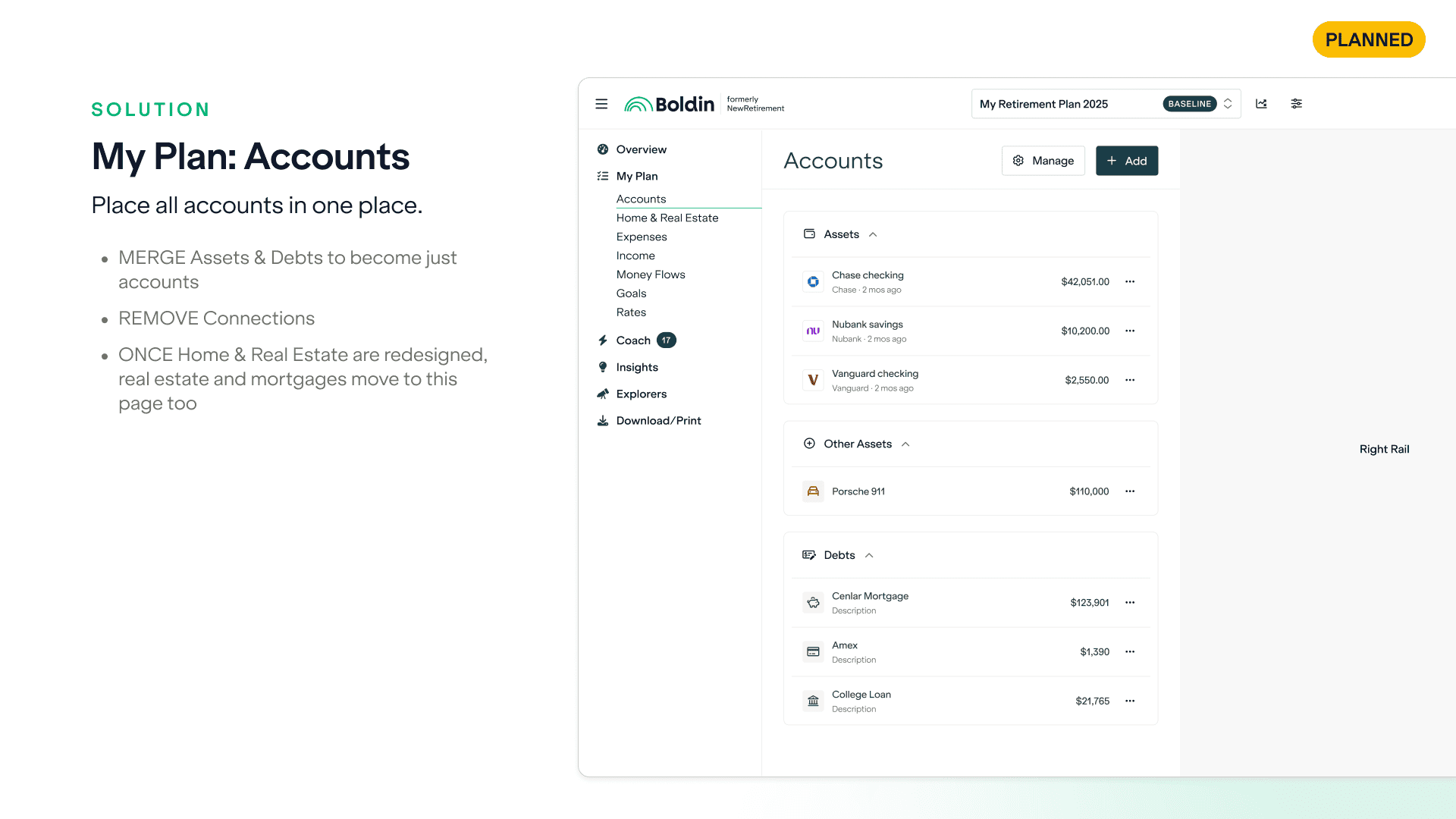Click the Boldin logo
The height and width of the screenshot is (819, 1456).
pos(669,104)
